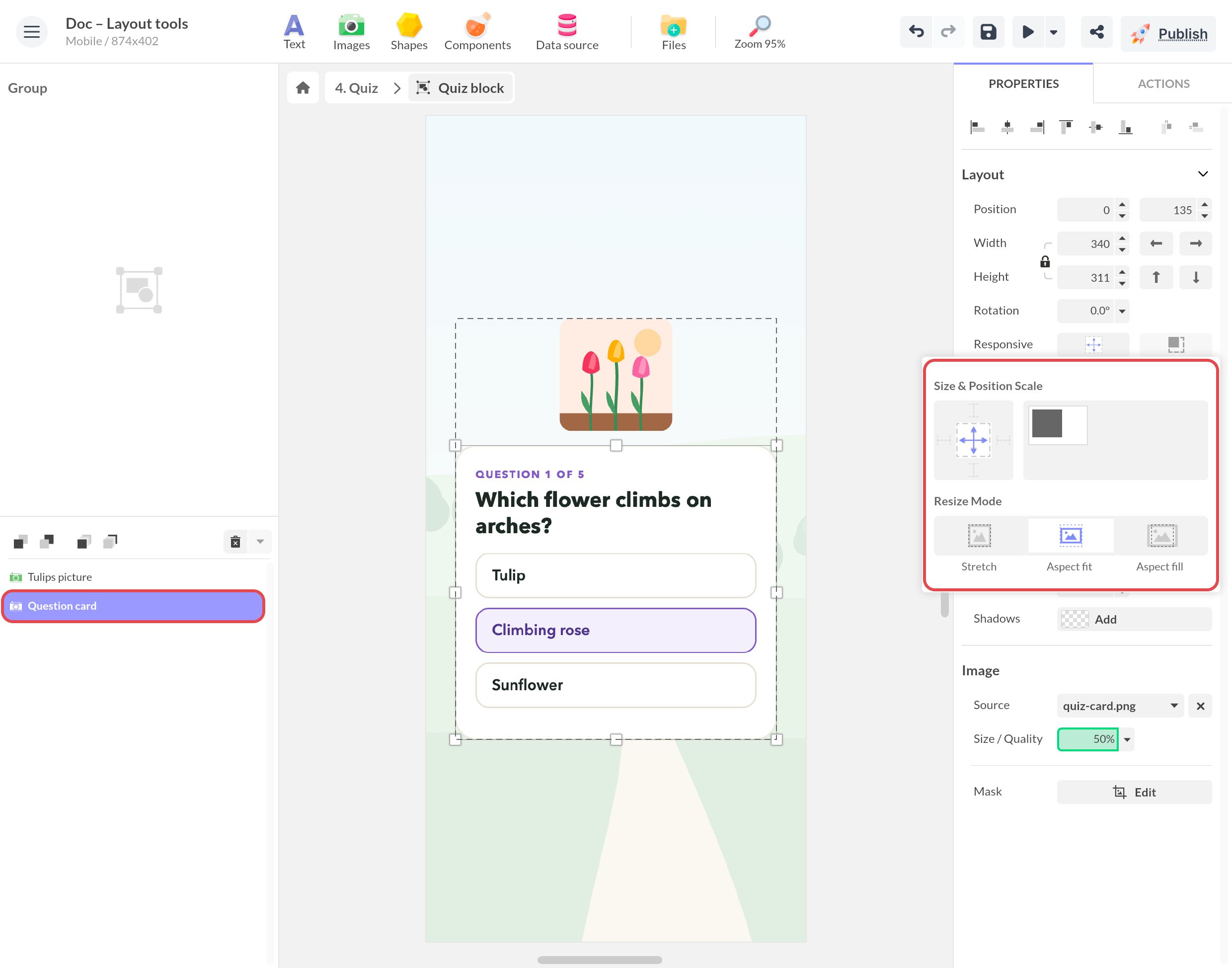Screen dimensions: 1232x968
Task: Open the image Source dropdown
Action: (x=1120, y=706)
